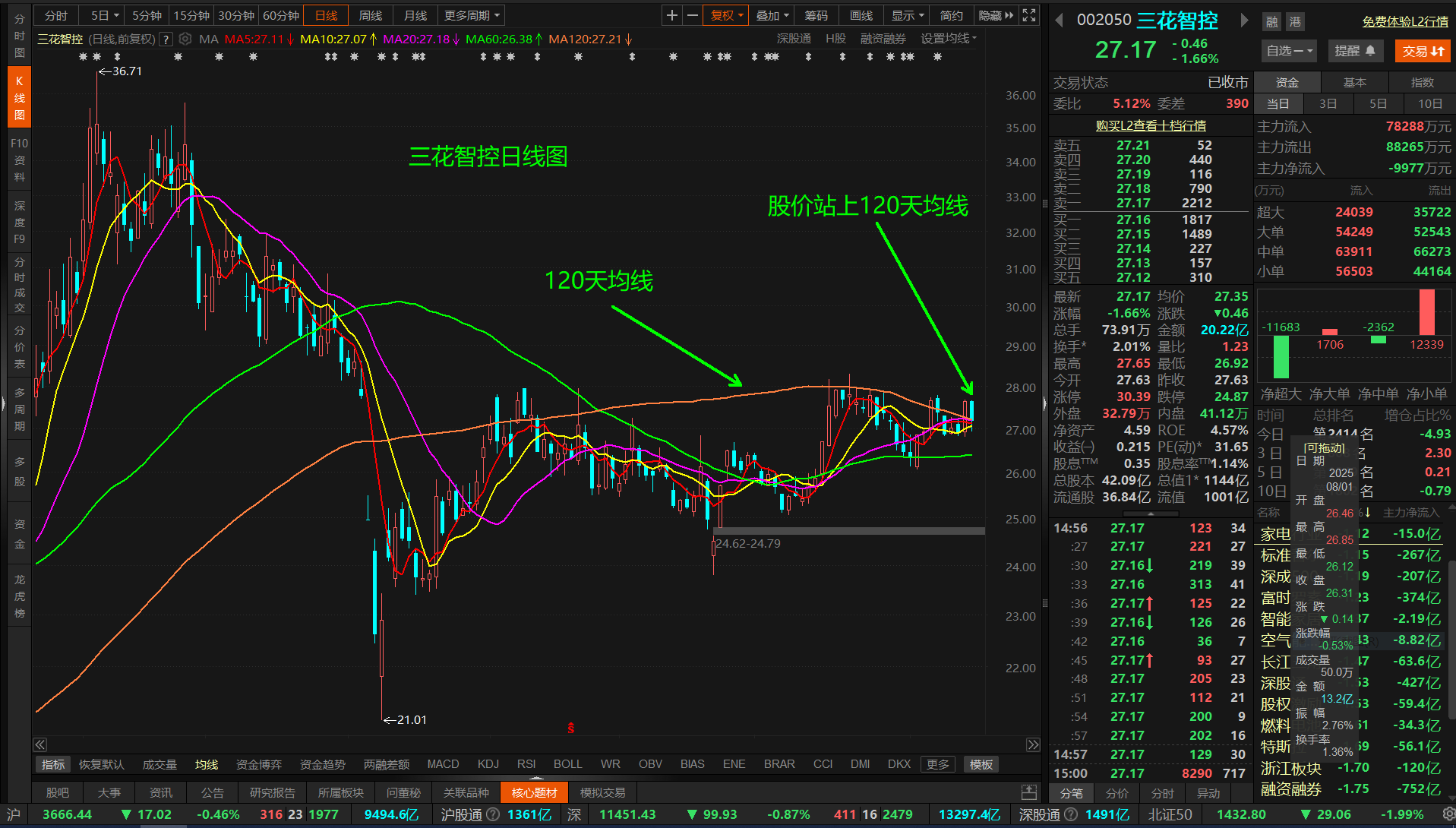This screenshot has height=828, width=1456.
Task: Open 设置均线 dropdown
Action: tap(949, 39)
